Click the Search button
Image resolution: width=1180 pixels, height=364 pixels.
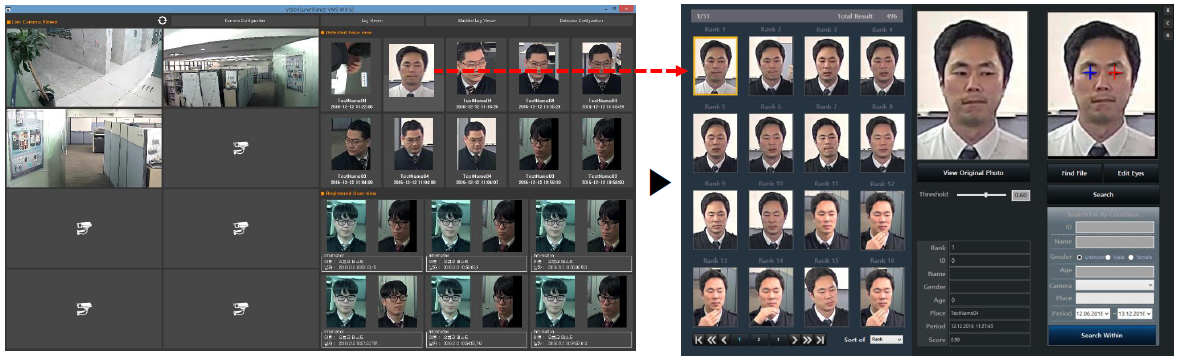click(x=1102, y=194)
